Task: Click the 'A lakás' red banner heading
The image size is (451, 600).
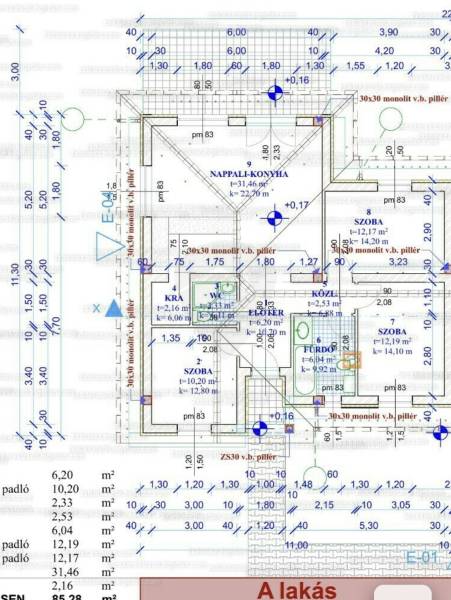Action: pyautogui.click(x=297, y=590)
